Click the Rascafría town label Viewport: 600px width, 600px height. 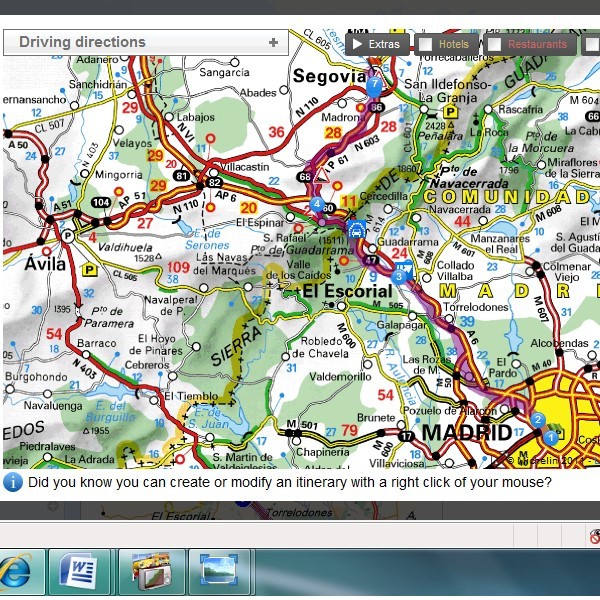point(520,109)
